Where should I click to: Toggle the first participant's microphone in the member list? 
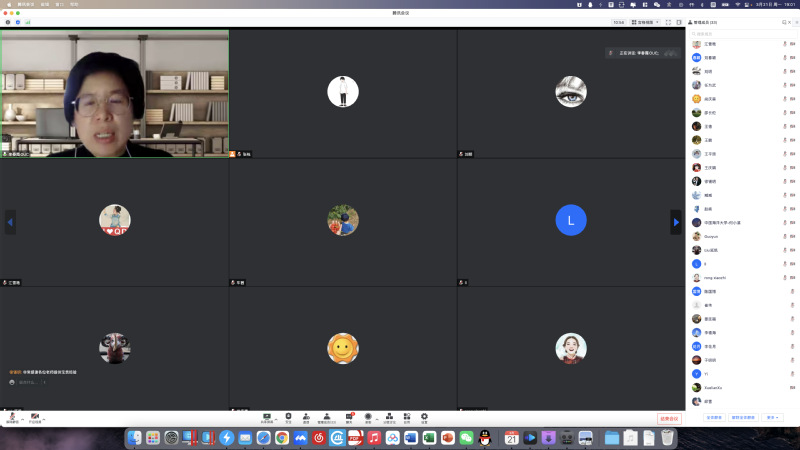784,45
